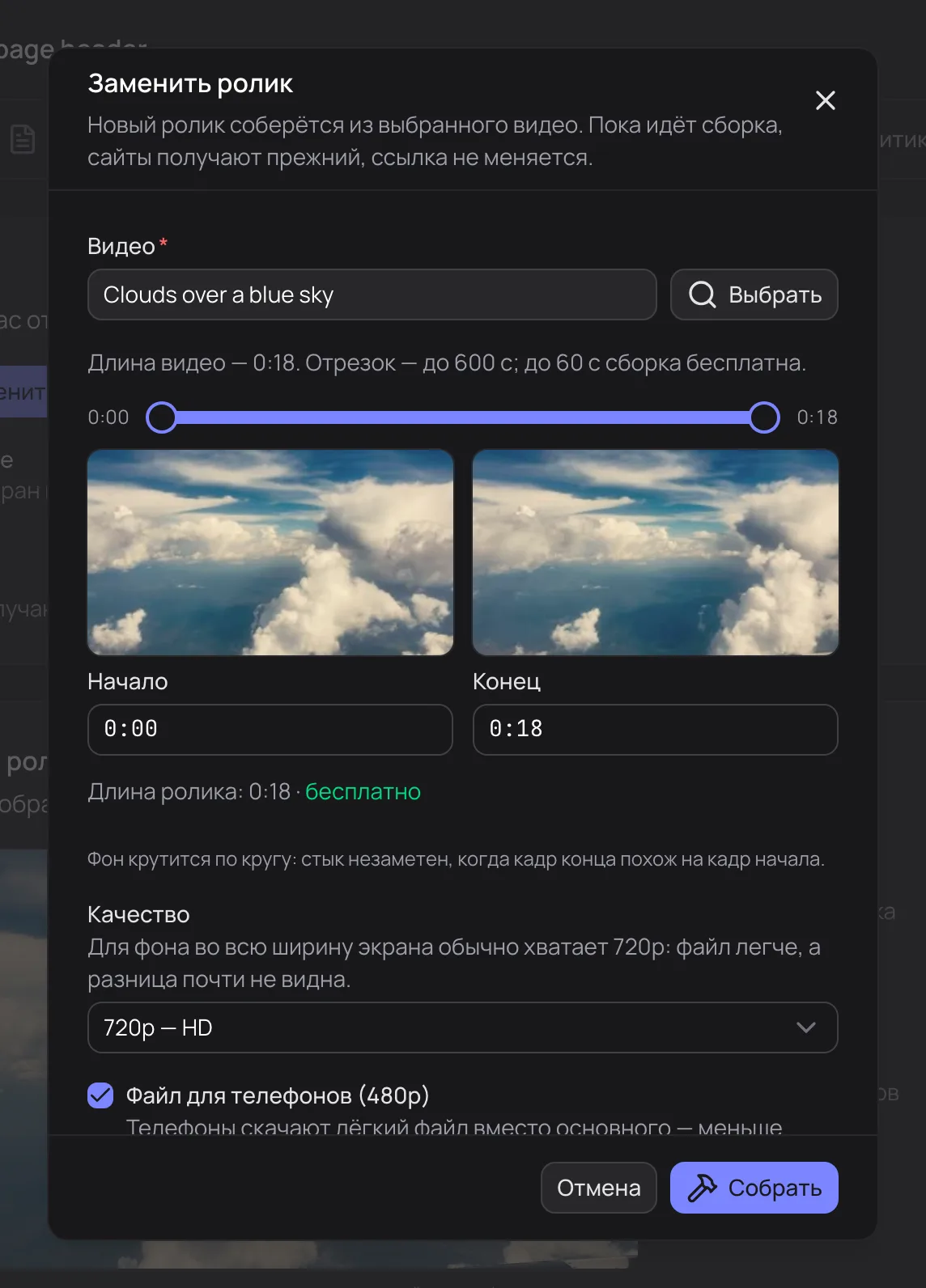Viewport: 926px width, 1288px height.
Task: Click the Начало preview thumbnail
Action: pos(270,553)
